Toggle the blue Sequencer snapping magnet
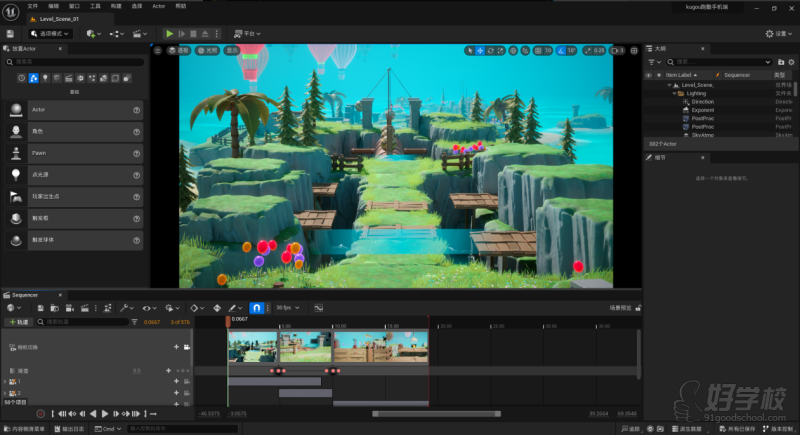Image resolution: width=800 pixels, height=435 pixels. pyautogui.click(x=256, y=308)
